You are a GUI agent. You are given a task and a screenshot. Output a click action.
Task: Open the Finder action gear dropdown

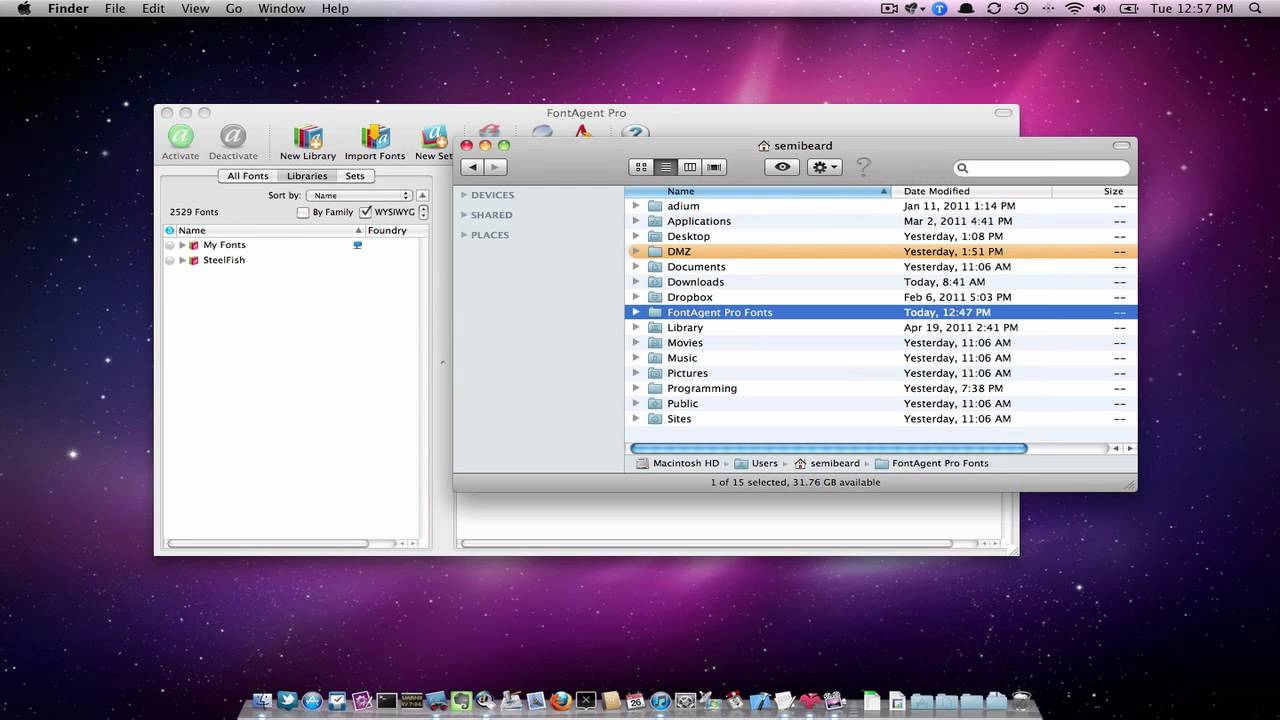(x=825, y=167)
